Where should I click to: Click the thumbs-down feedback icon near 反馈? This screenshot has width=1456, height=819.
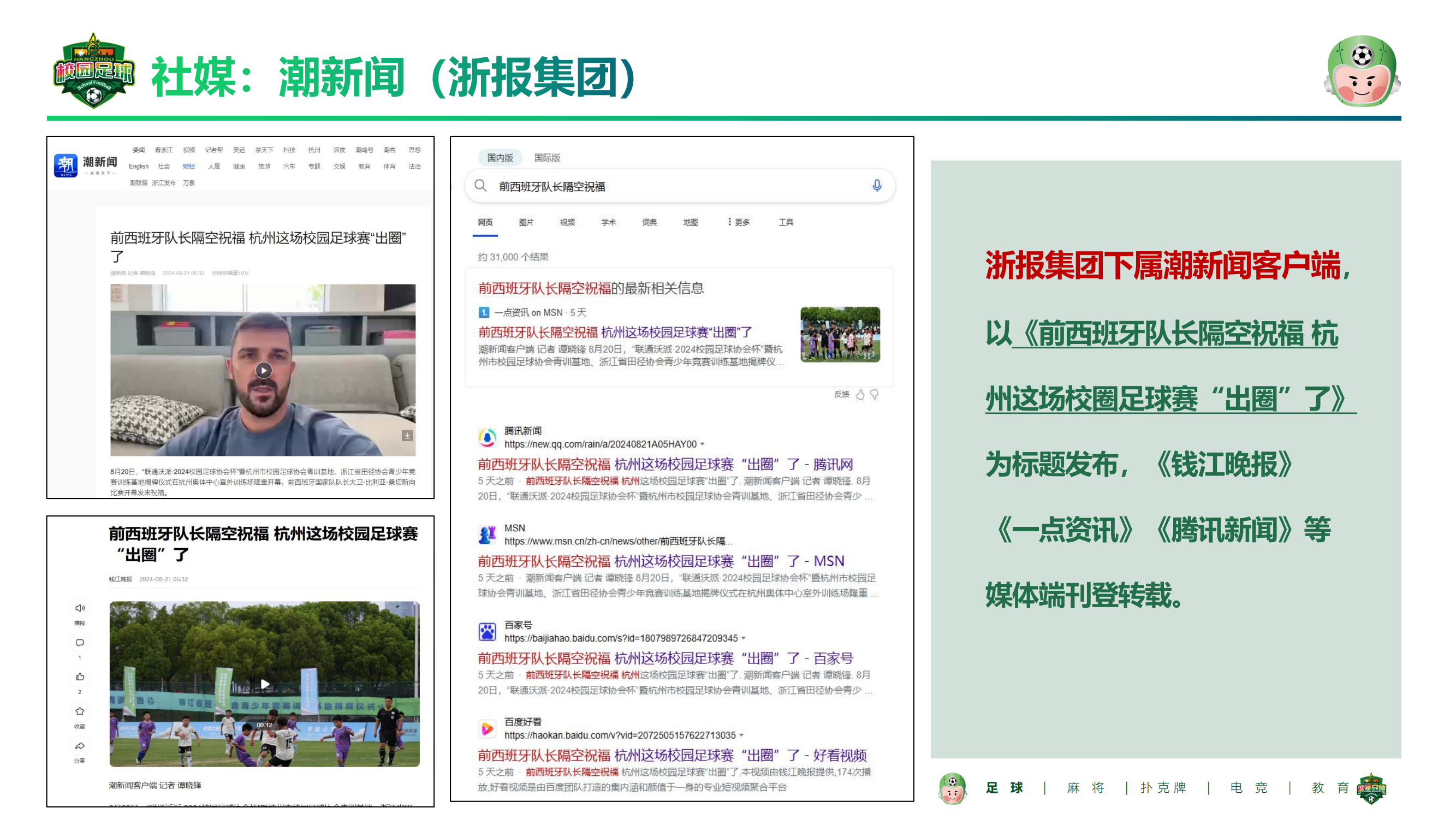tap(875, 395)
